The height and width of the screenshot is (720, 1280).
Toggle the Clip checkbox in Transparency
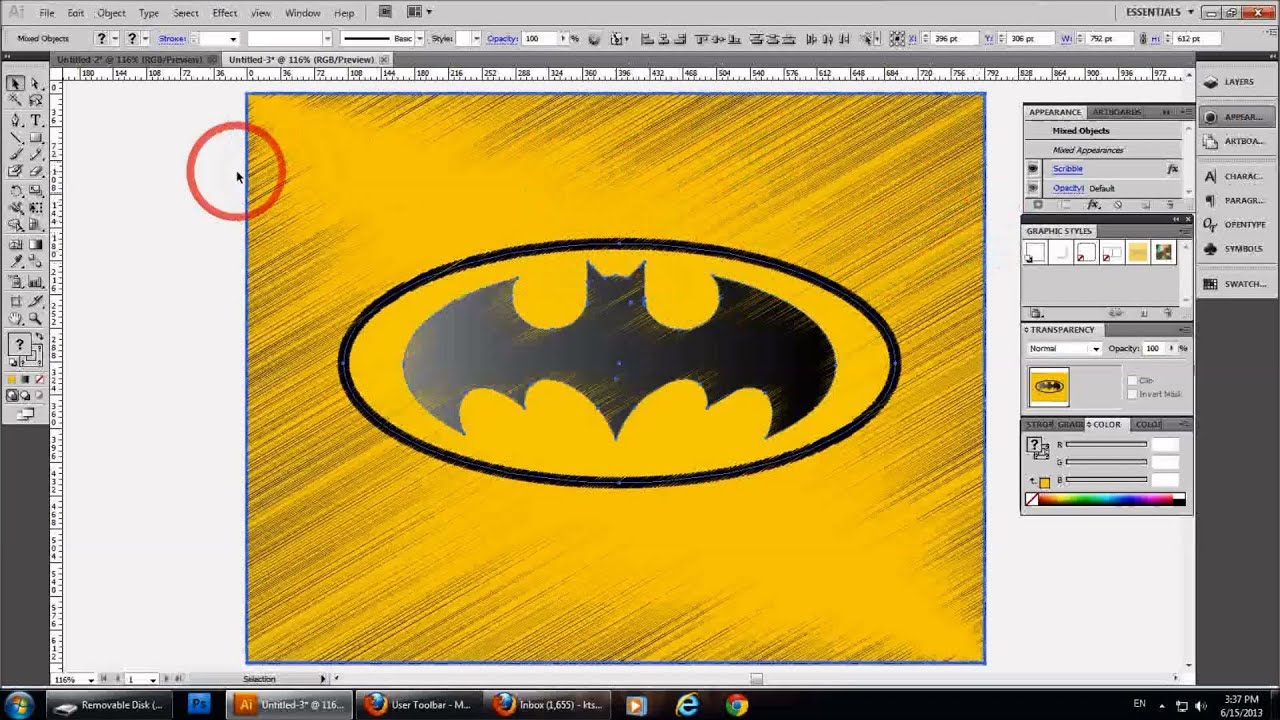pyautogui.click(x=1132, y=381)
